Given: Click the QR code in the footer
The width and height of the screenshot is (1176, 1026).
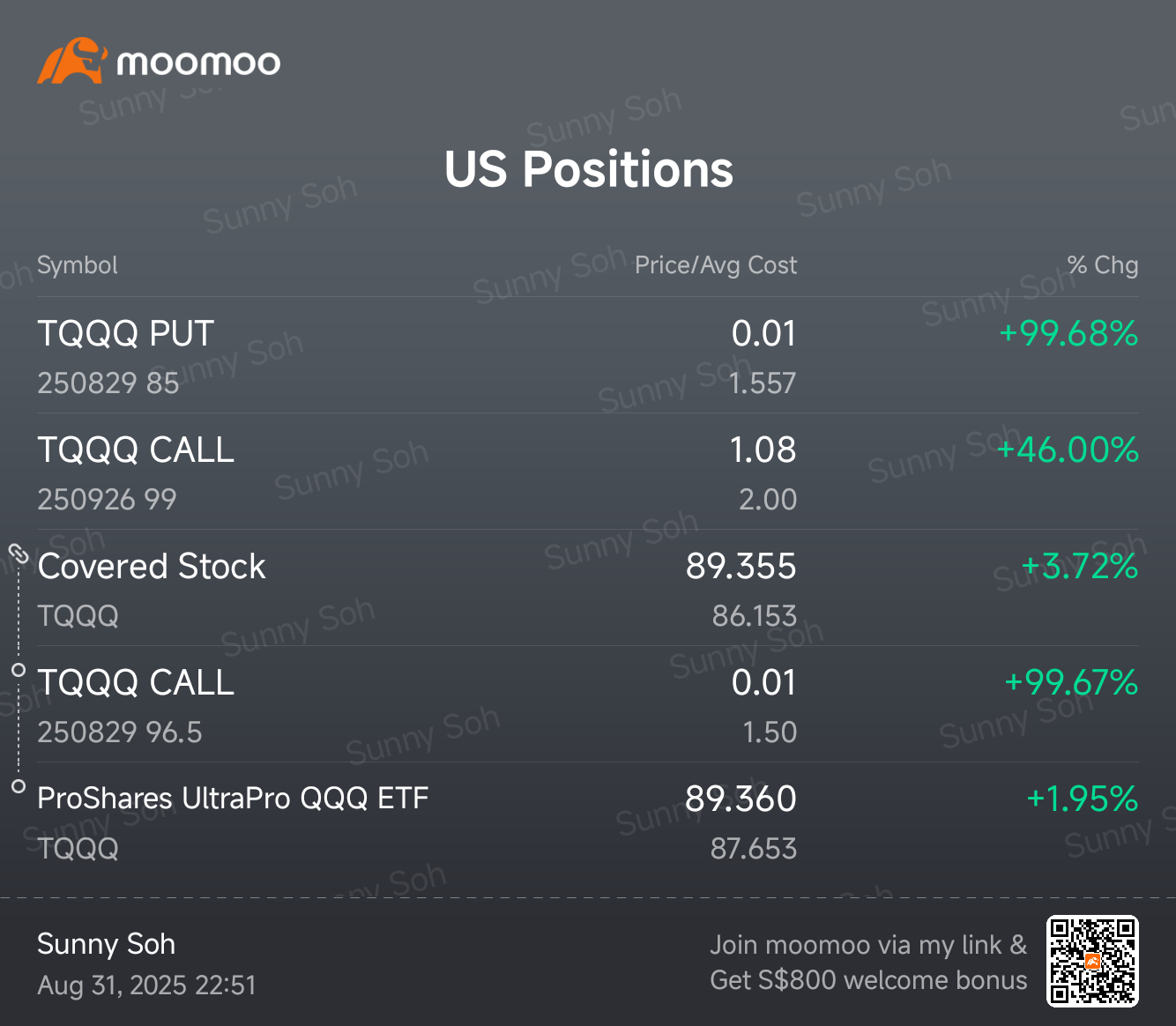Looking at the screenshot, I should (1092, 961).
